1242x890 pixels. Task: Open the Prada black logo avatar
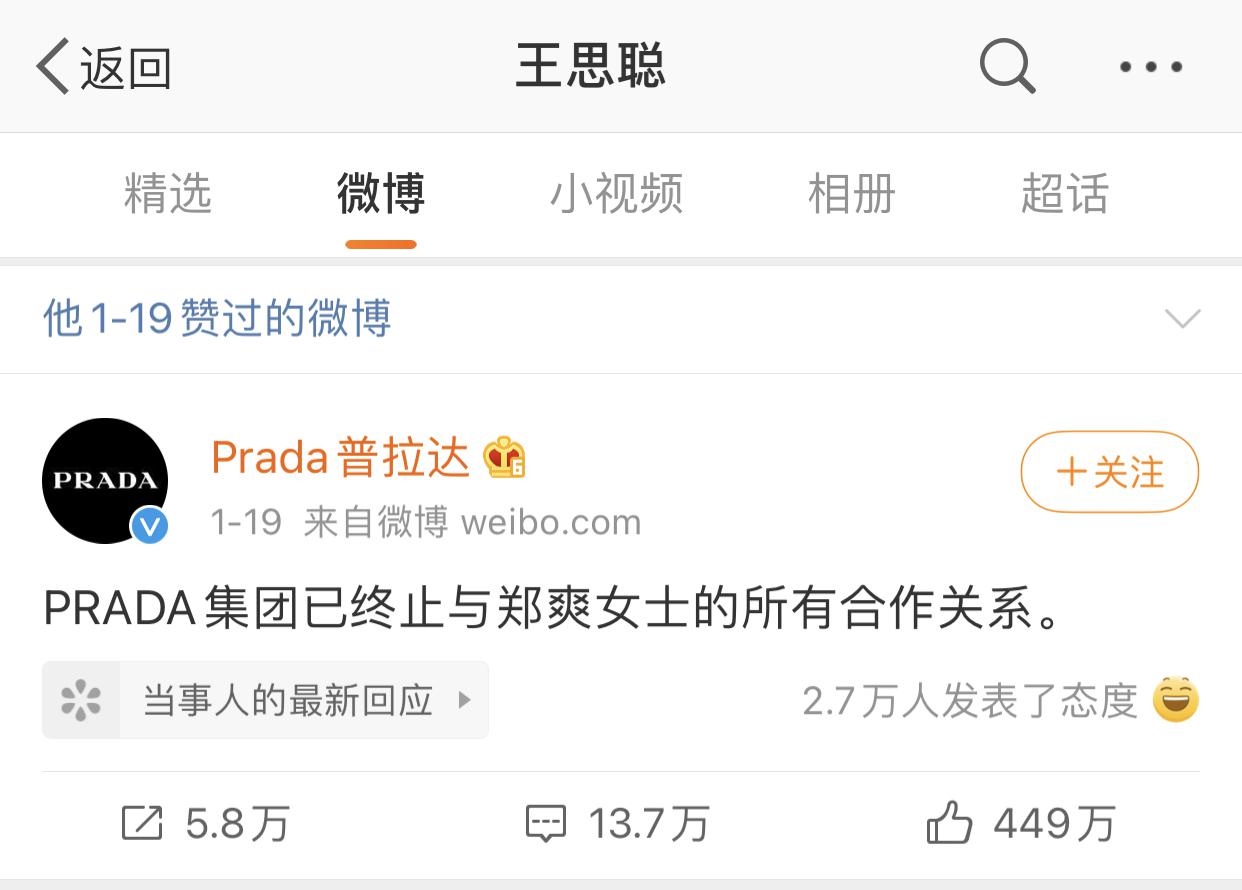coord(105,481)
